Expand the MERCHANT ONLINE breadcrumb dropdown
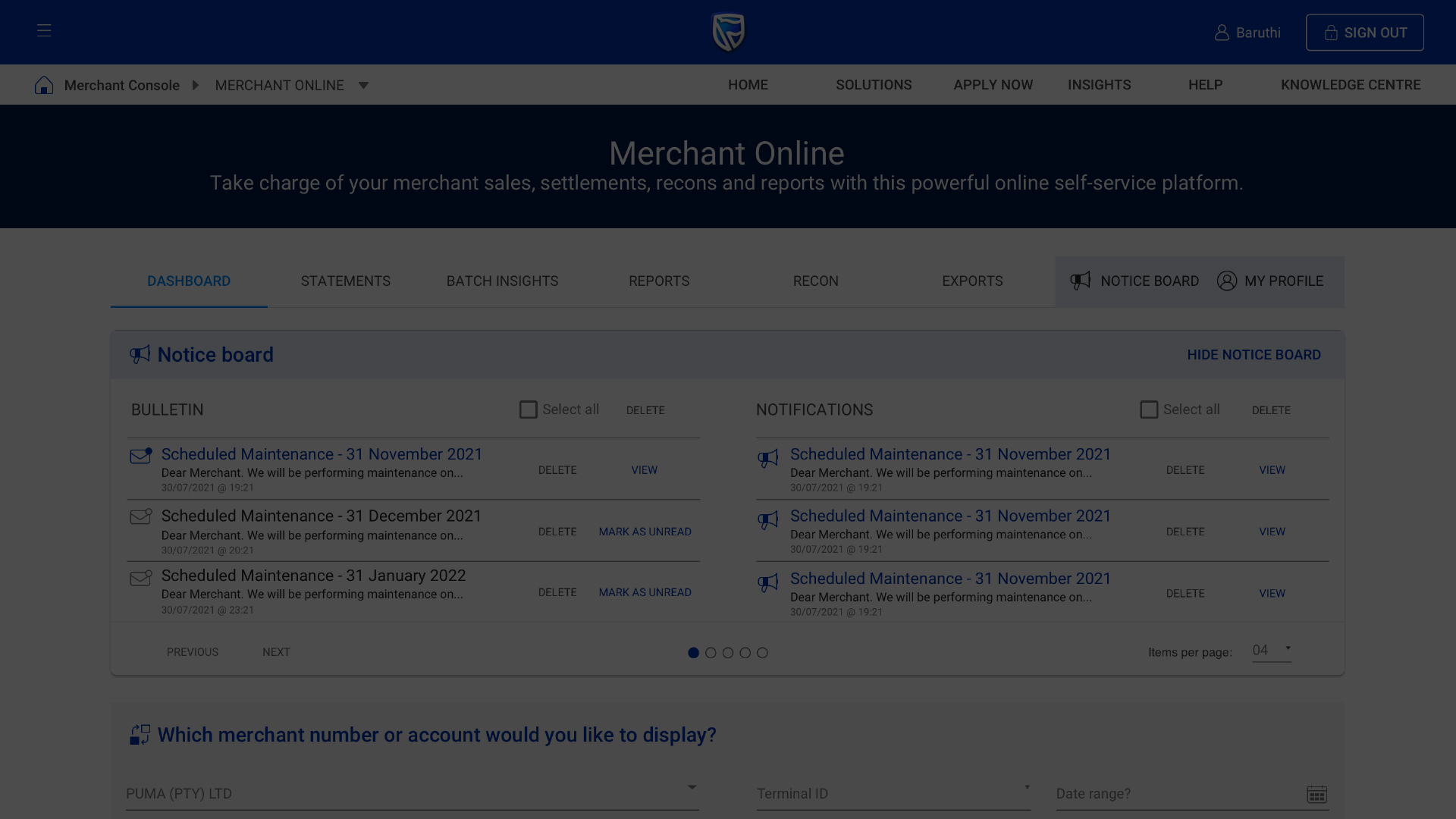 pyautogui.click(x=363, y=85)
